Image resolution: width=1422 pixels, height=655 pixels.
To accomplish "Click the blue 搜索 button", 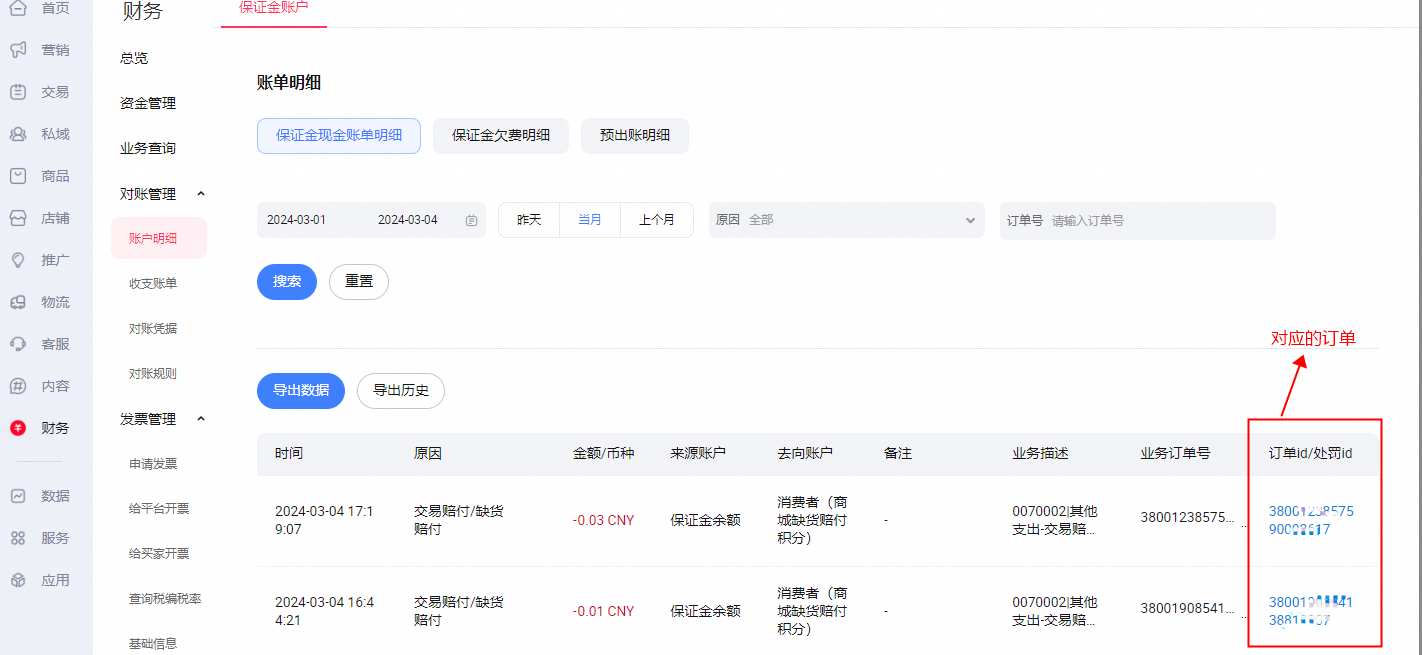I will point(287,282).
